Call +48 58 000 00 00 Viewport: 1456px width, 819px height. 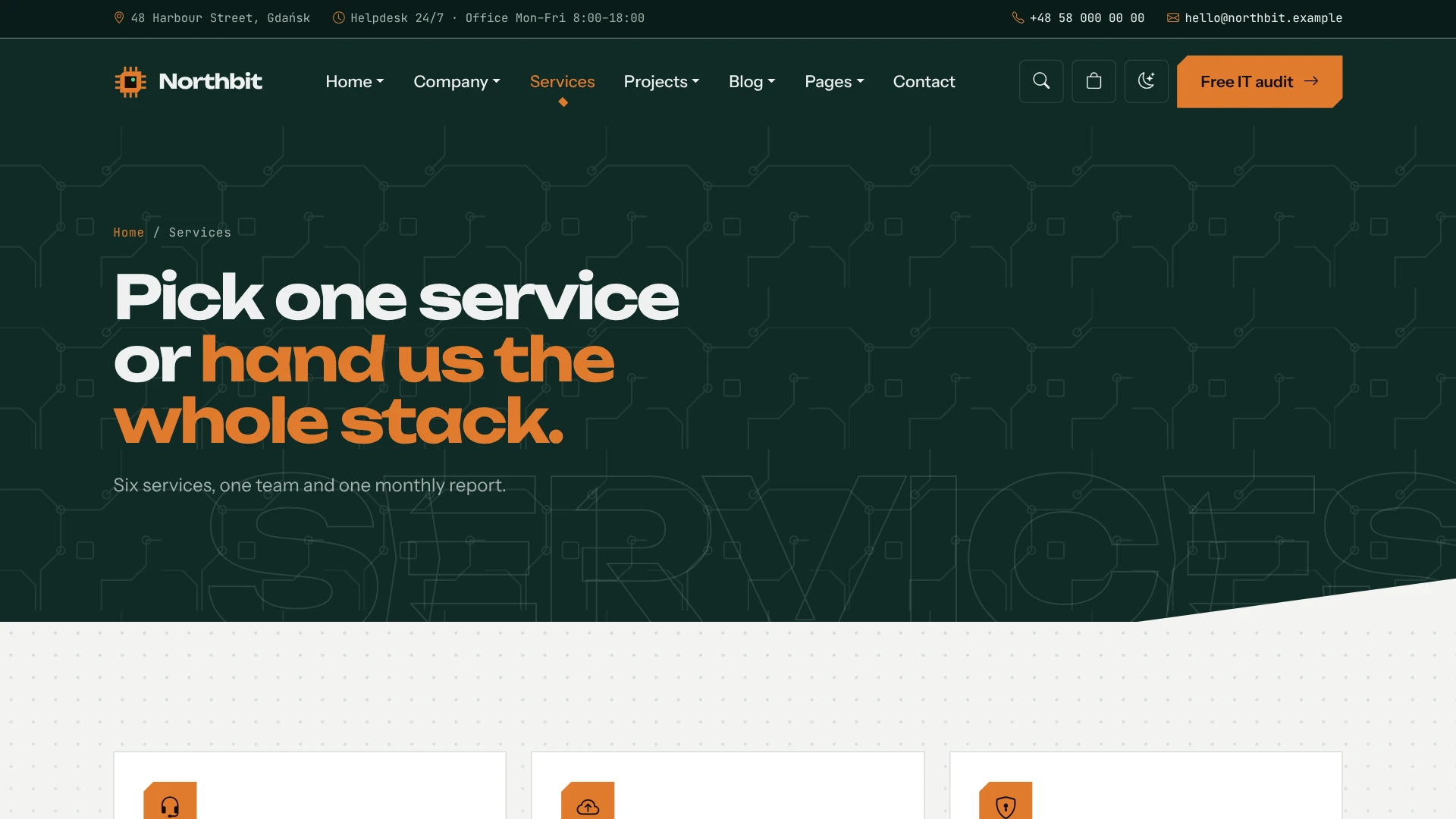coord(1087,17)
